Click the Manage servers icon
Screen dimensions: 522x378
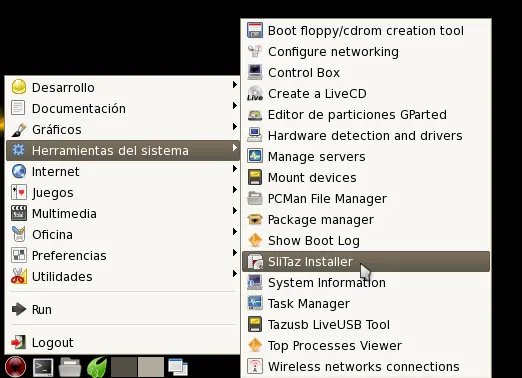click(x=255, y=156)
